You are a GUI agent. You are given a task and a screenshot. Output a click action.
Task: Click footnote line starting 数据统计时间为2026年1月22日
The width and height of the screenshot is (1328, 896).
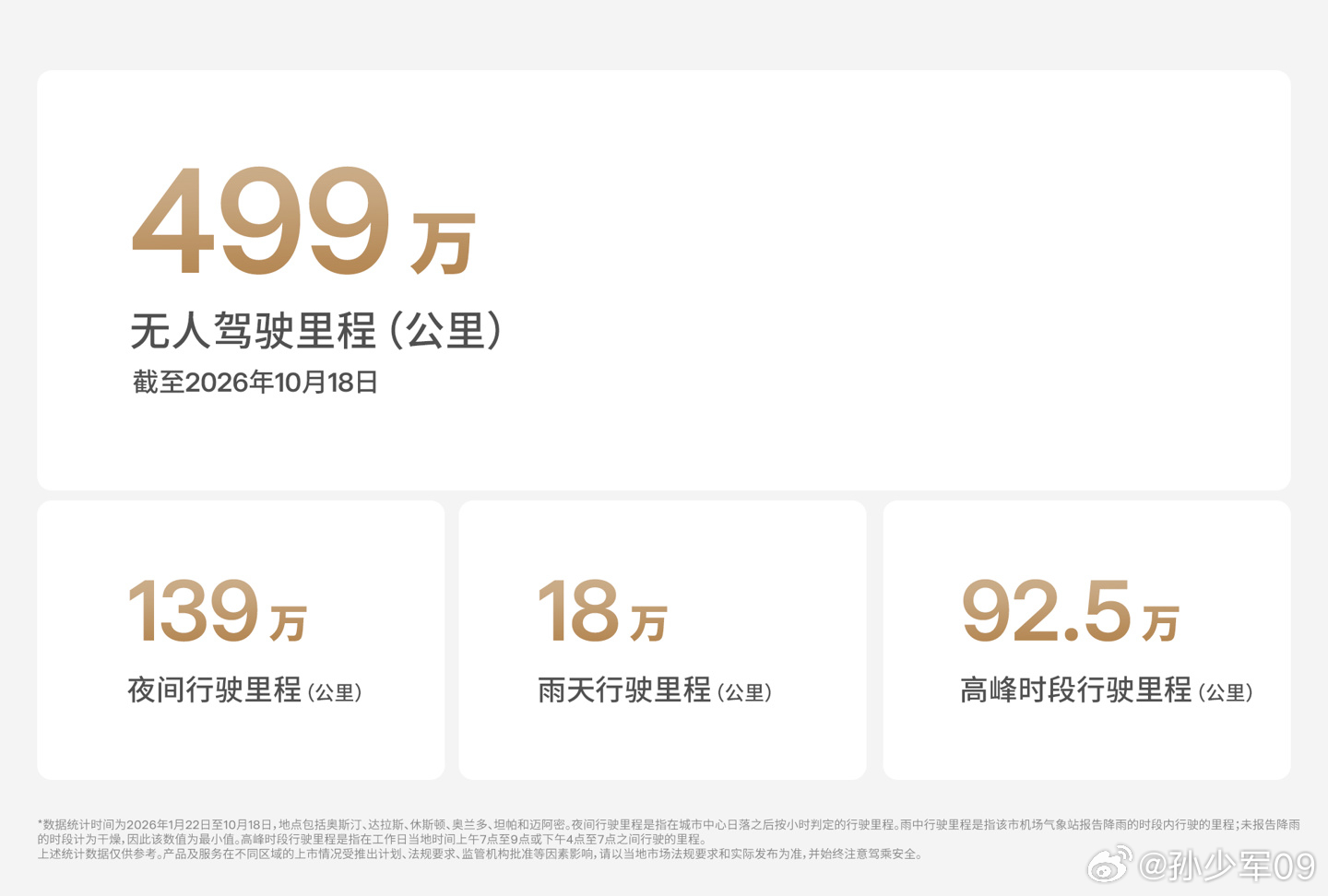[669, 824]
